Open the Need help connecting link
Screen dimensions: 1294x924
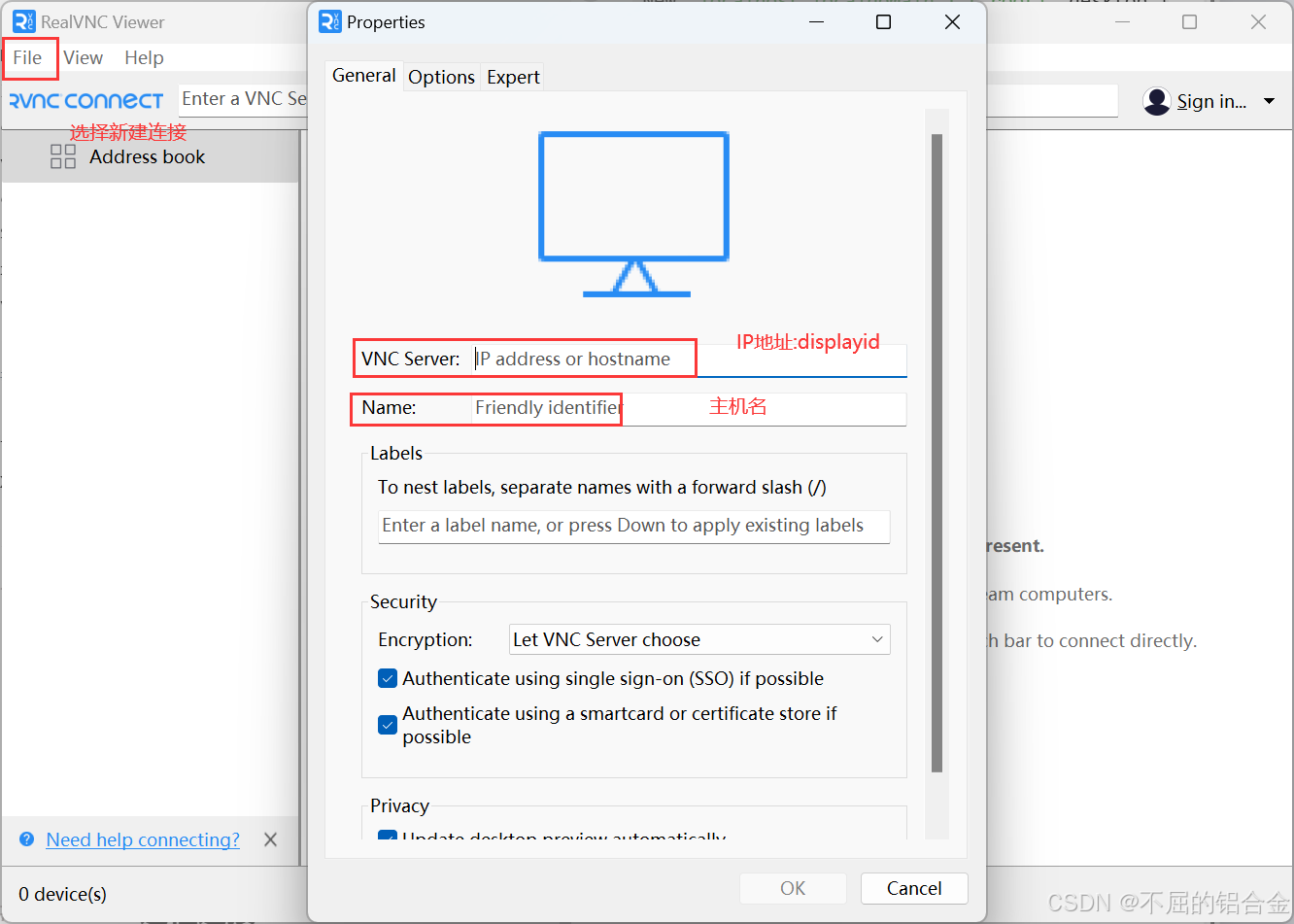pyautogui.click(x=143, y=839)
